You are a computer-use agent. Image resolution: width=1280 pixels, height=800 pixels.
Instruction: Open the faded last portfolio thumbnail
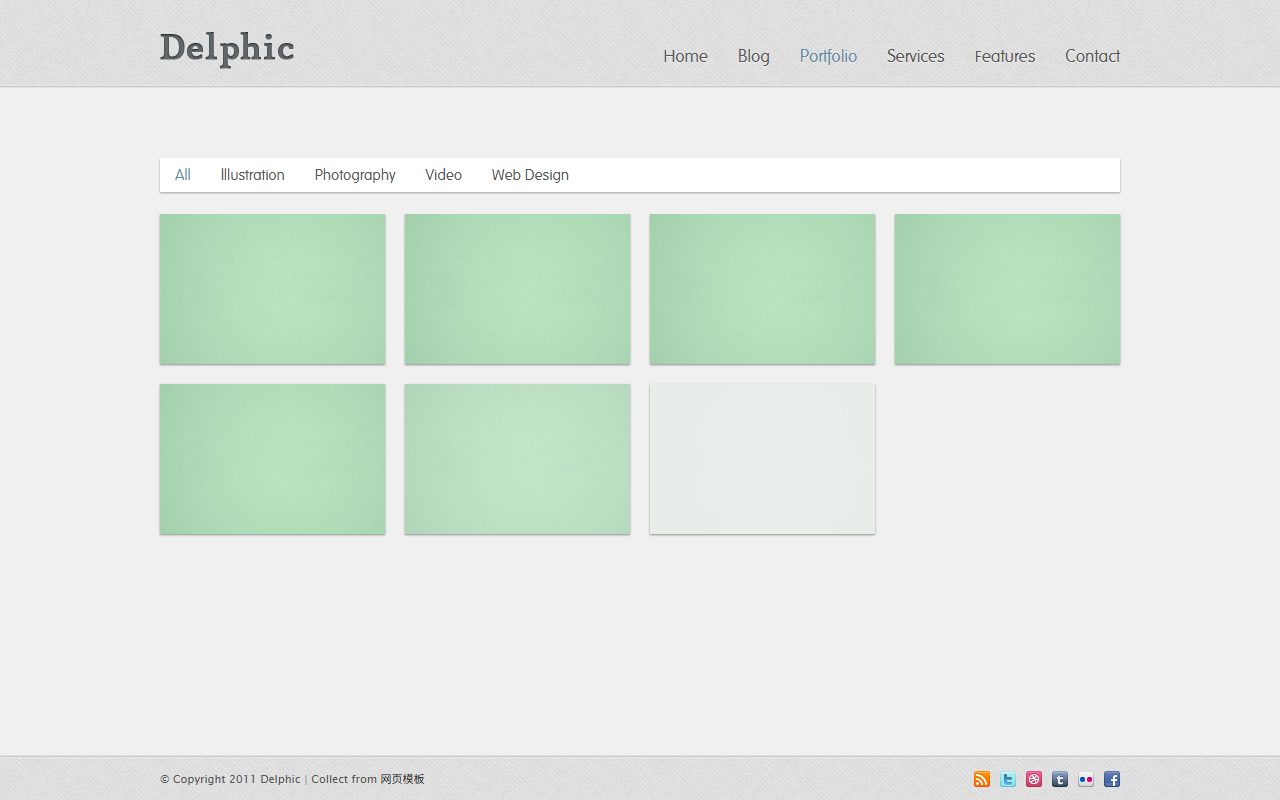pyautogui.click(x=762, y=459)
